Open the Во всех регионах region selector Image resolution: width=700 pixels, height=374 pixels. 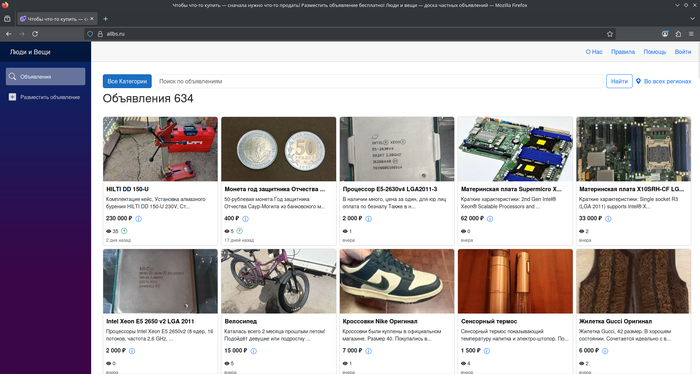tap(667, 81)
